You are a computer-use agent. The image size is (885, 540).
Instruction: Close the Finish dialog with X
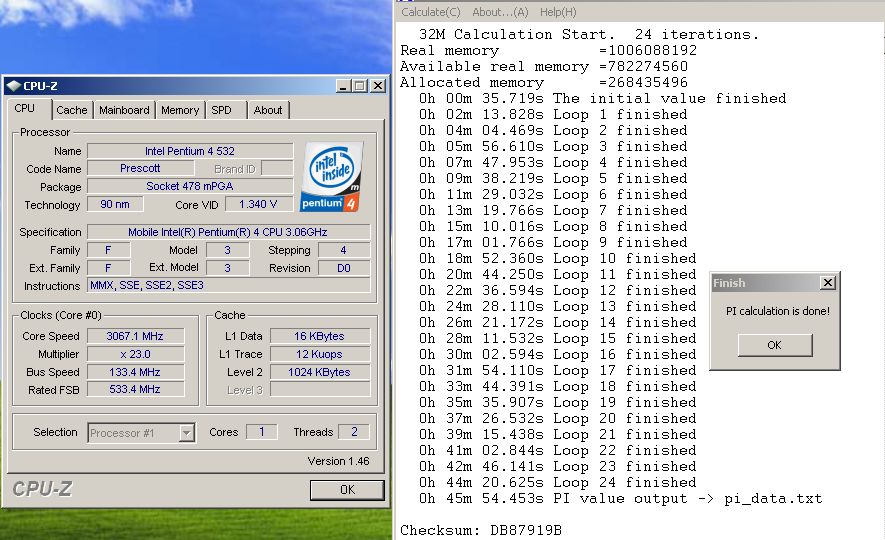[x=827, y=283]
